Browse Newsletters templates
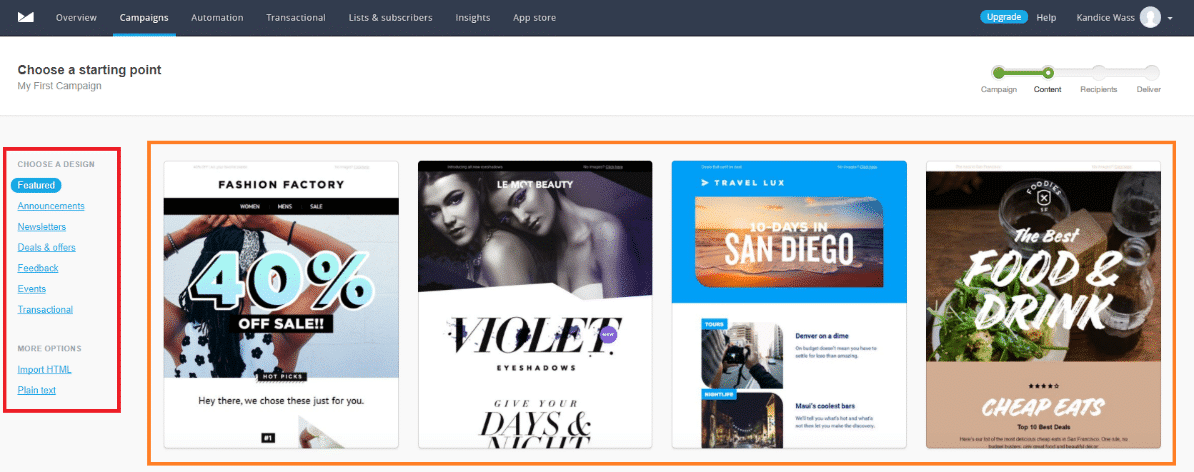This screenshot has width=1194, height=472. (x=42, y=227)
